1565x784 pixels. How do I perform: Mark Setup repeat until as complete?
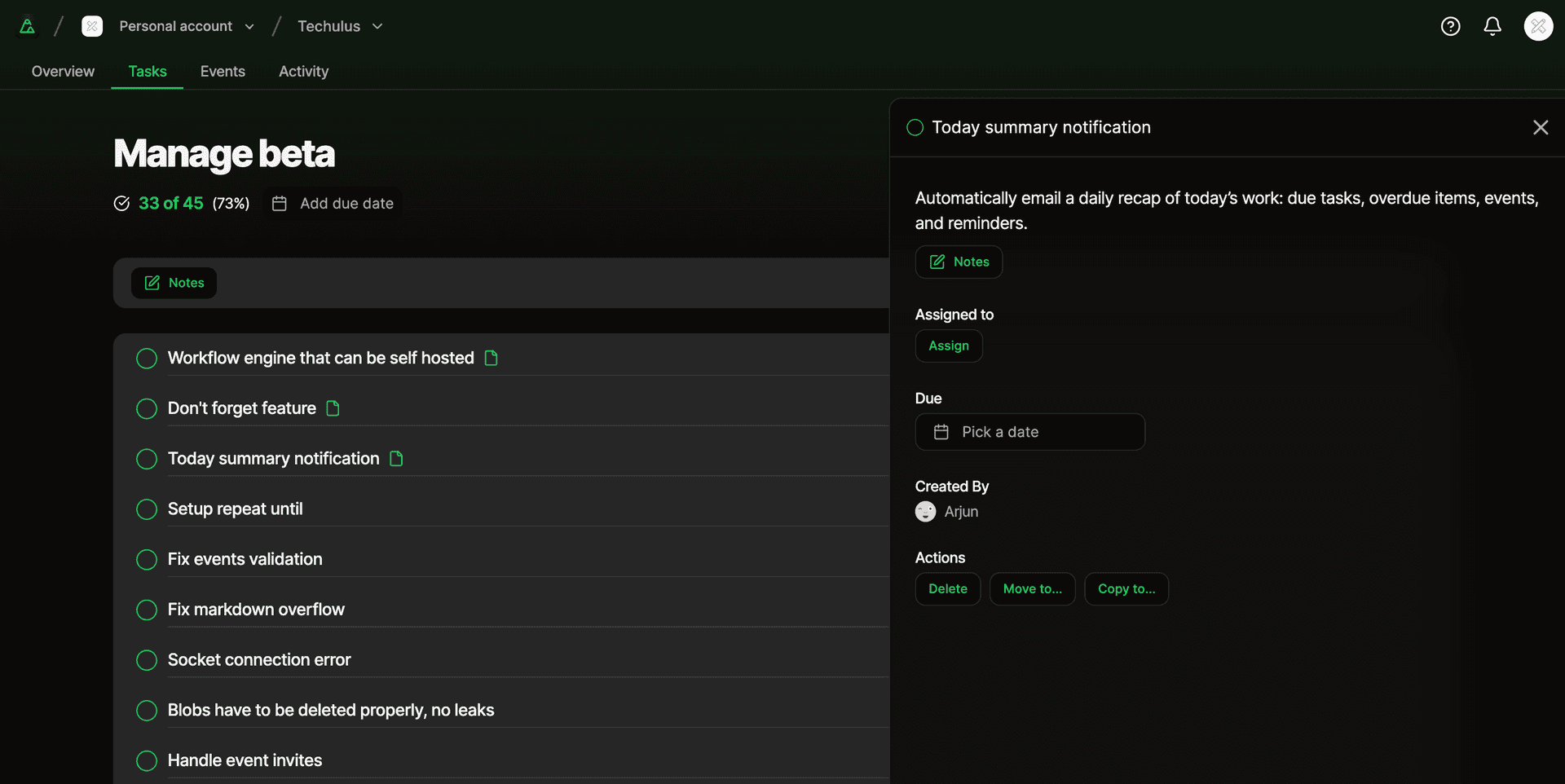tap(147, 509)
